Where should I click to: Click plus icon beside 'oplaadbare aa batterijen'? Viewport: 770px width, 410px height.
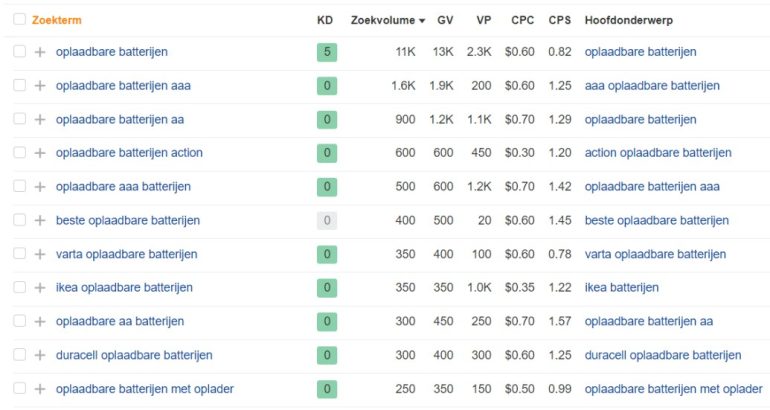(40, 322)
